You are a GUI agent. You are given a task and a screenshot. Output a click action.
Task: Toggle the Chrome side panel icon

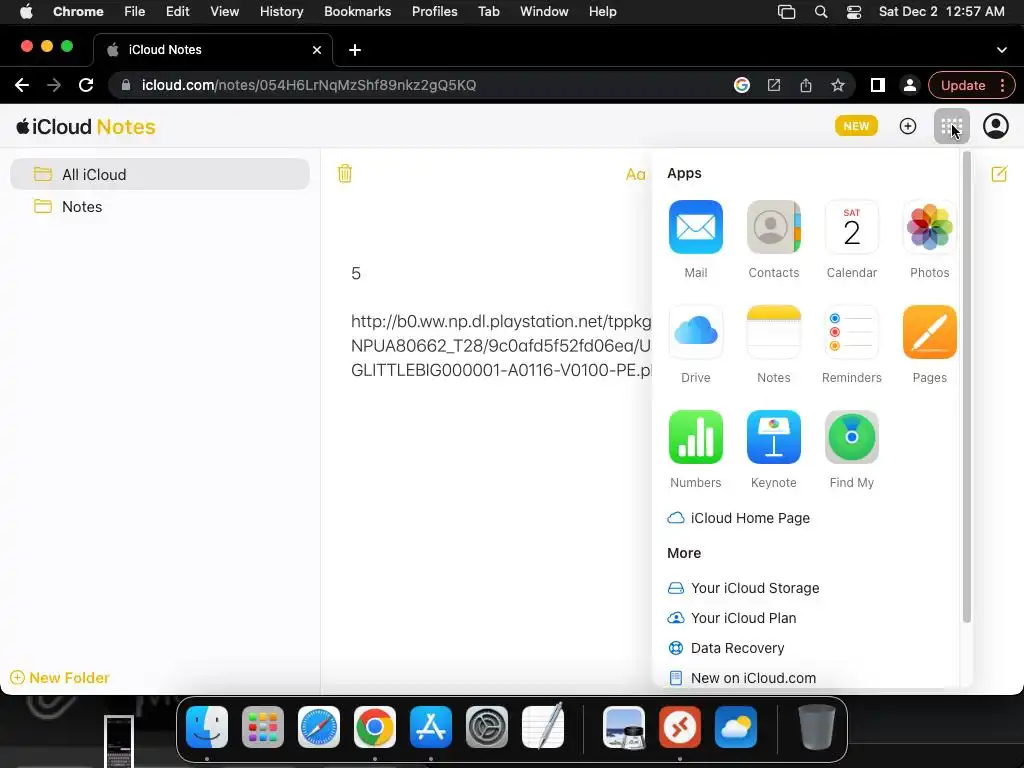click(878, 85)
